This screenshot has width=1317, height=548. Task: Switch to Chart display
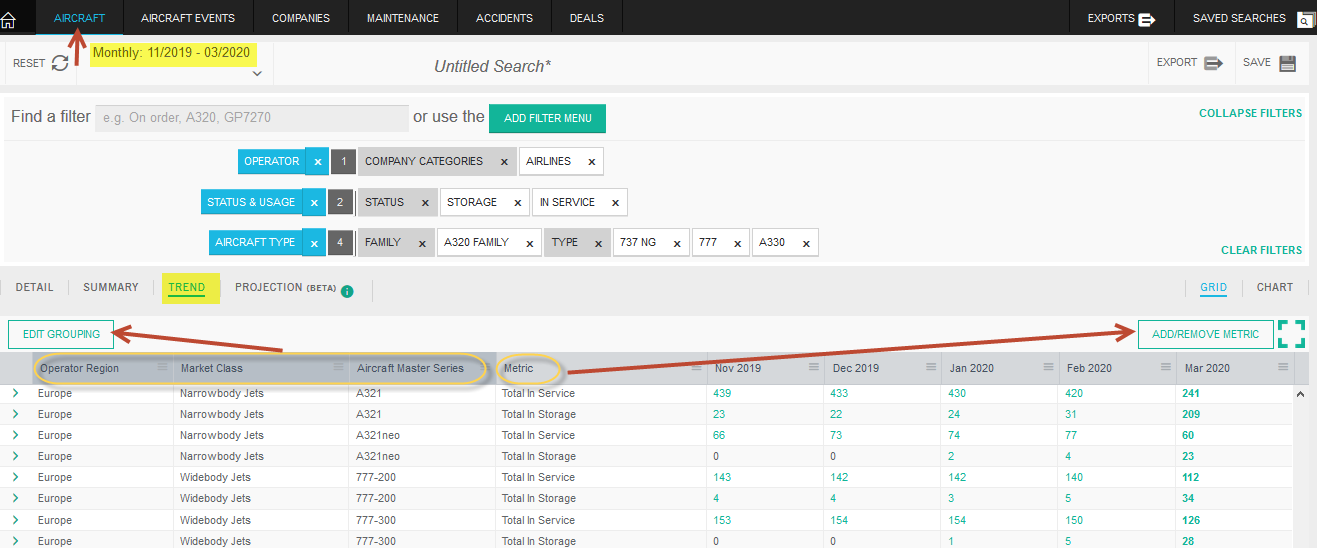1275,287
